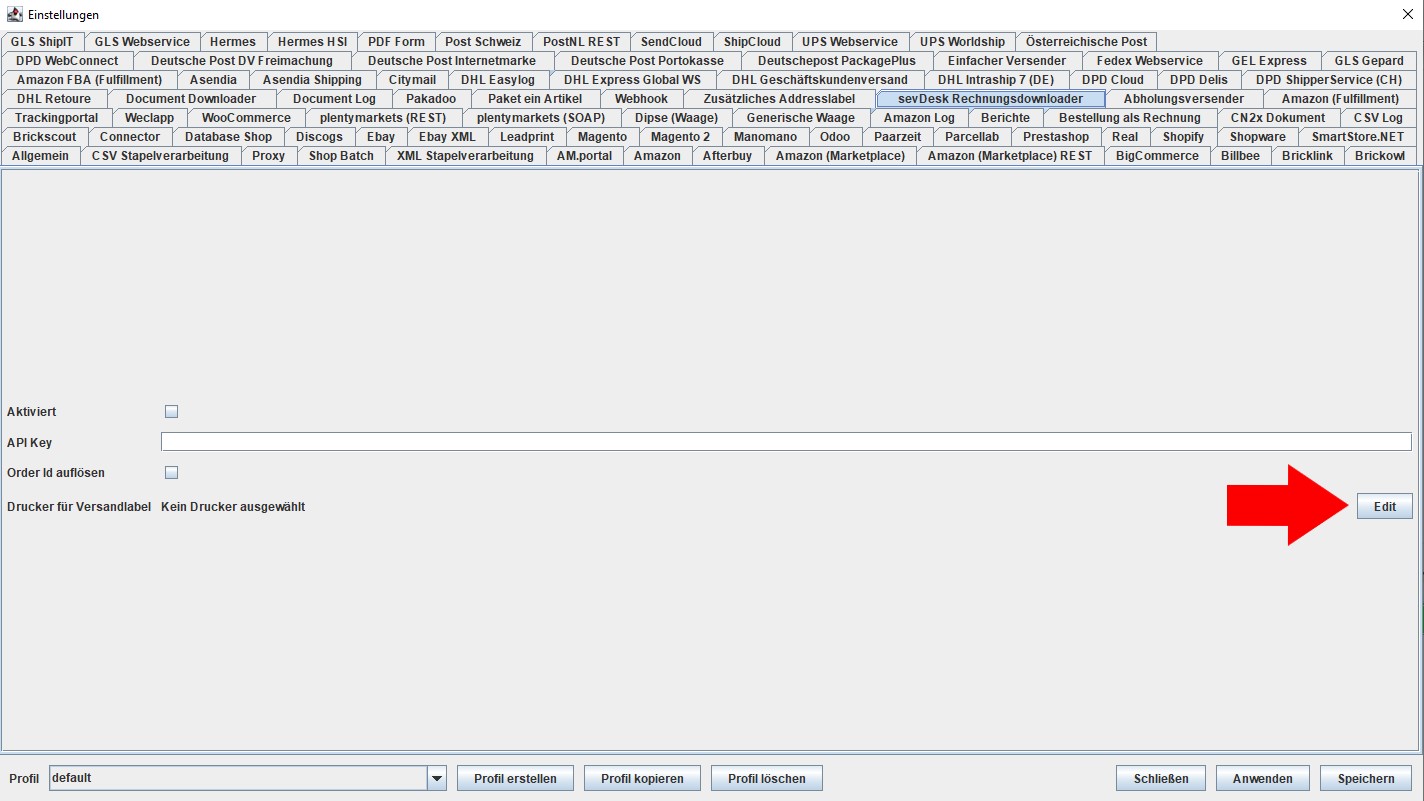The image size is (1424, 801).
Task: Open the Prestashop tab
Action: 1055,137
